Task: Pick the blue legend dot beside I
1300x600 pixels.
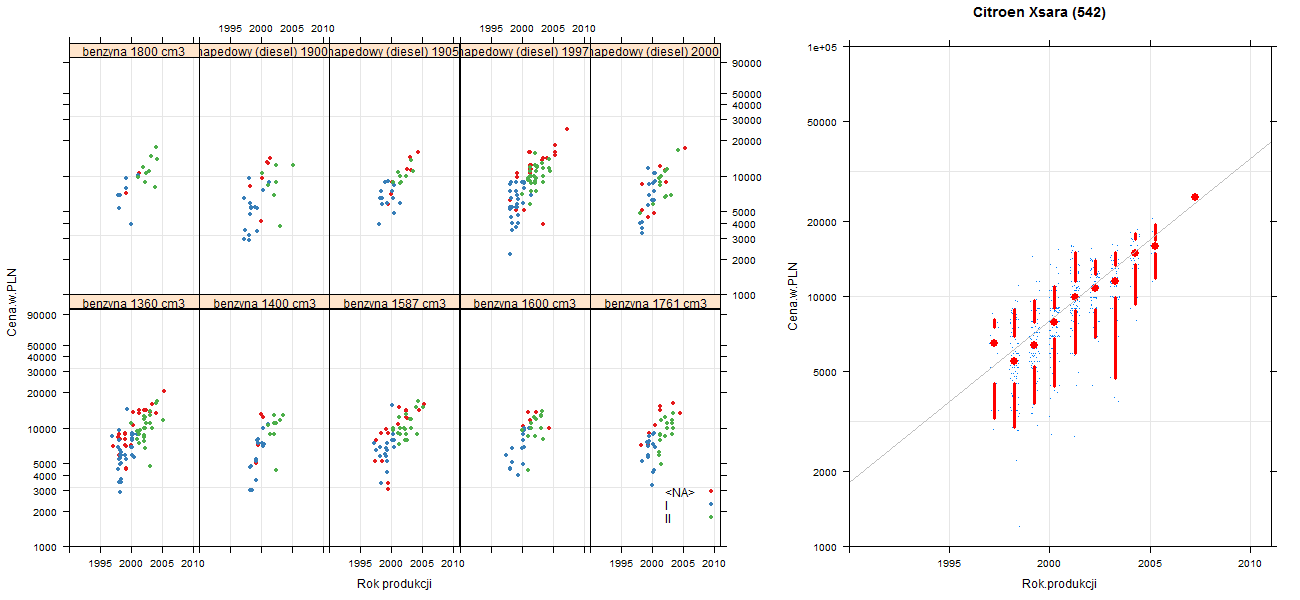Action: pyautogui.click(x=711, y=504)
